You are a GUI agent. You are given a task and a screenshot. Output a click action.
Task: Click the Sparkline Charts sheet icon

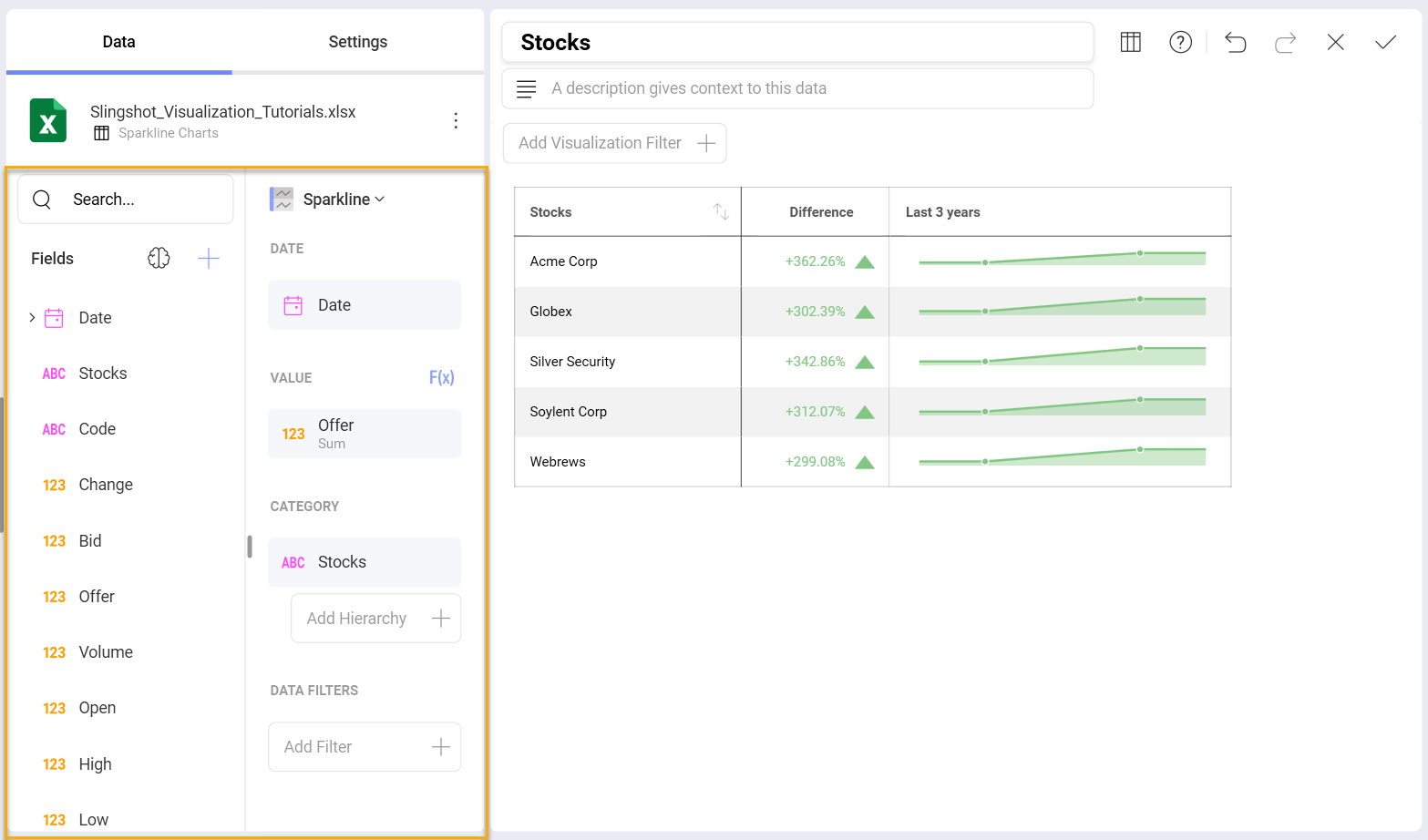pyautogui.click(x=101, y=133)
